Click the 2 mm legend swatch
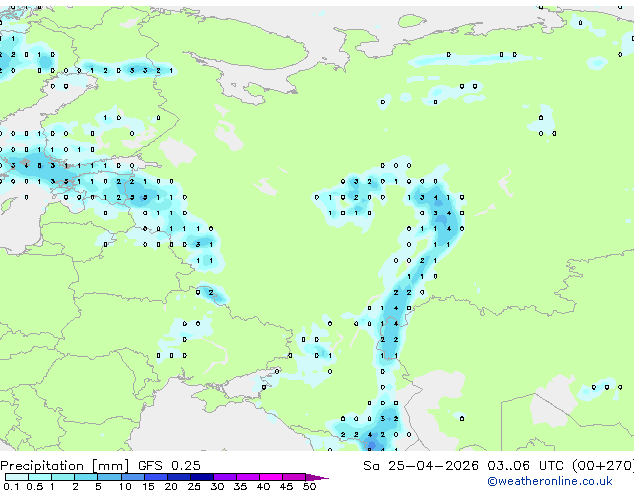The height and width of the screenshot is (490, 634). [x=86, y=477]
